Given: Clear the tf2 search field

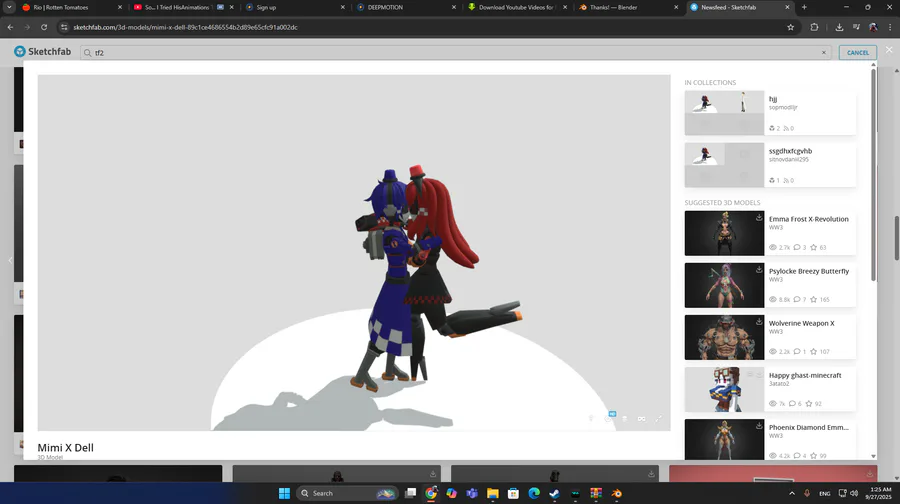Looking at the screenshot, I should click(x=824, y=52).
